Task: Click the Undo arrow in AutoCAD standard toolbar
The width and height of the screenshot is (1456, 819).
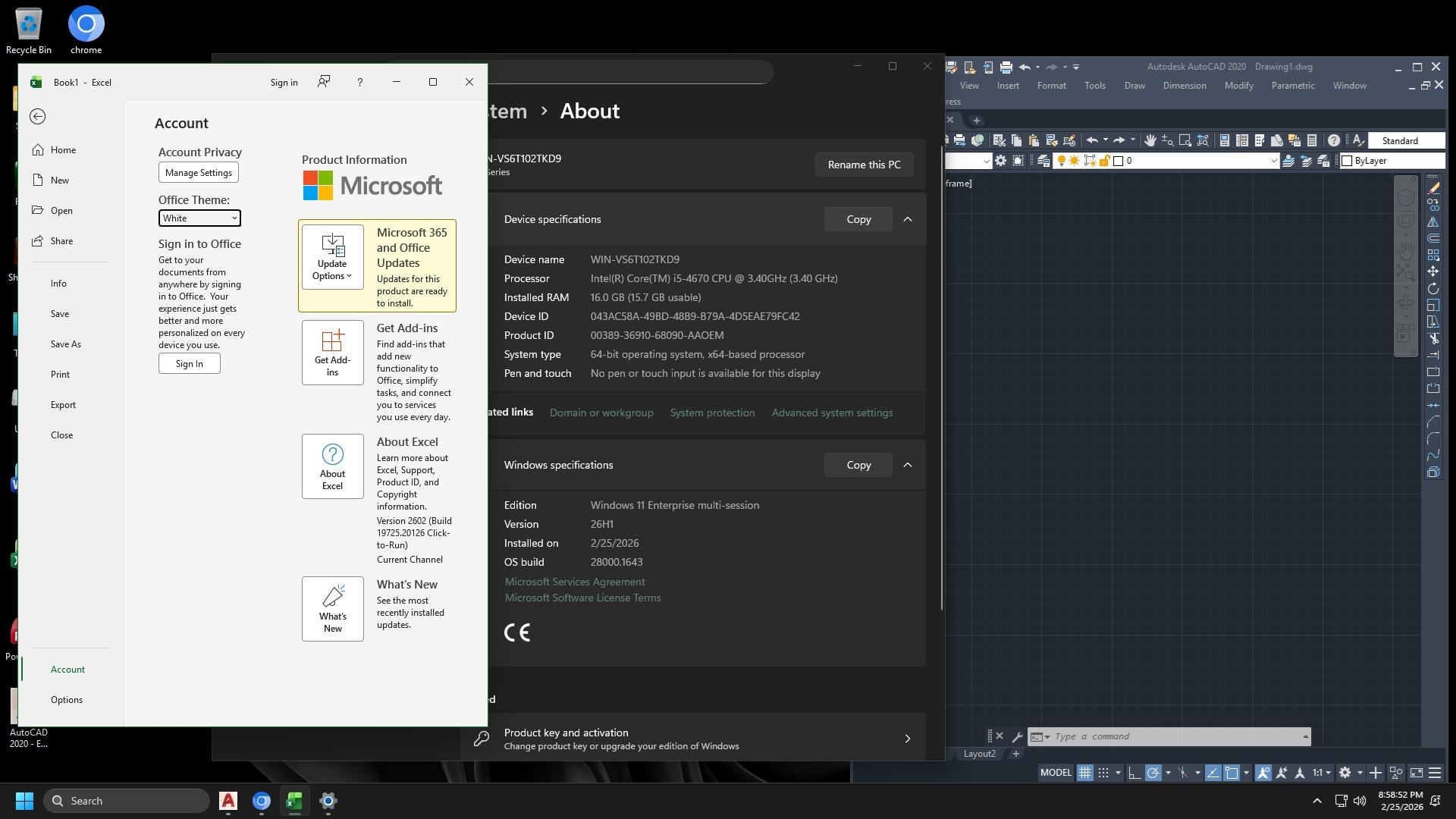Action: coord(1091,140)
